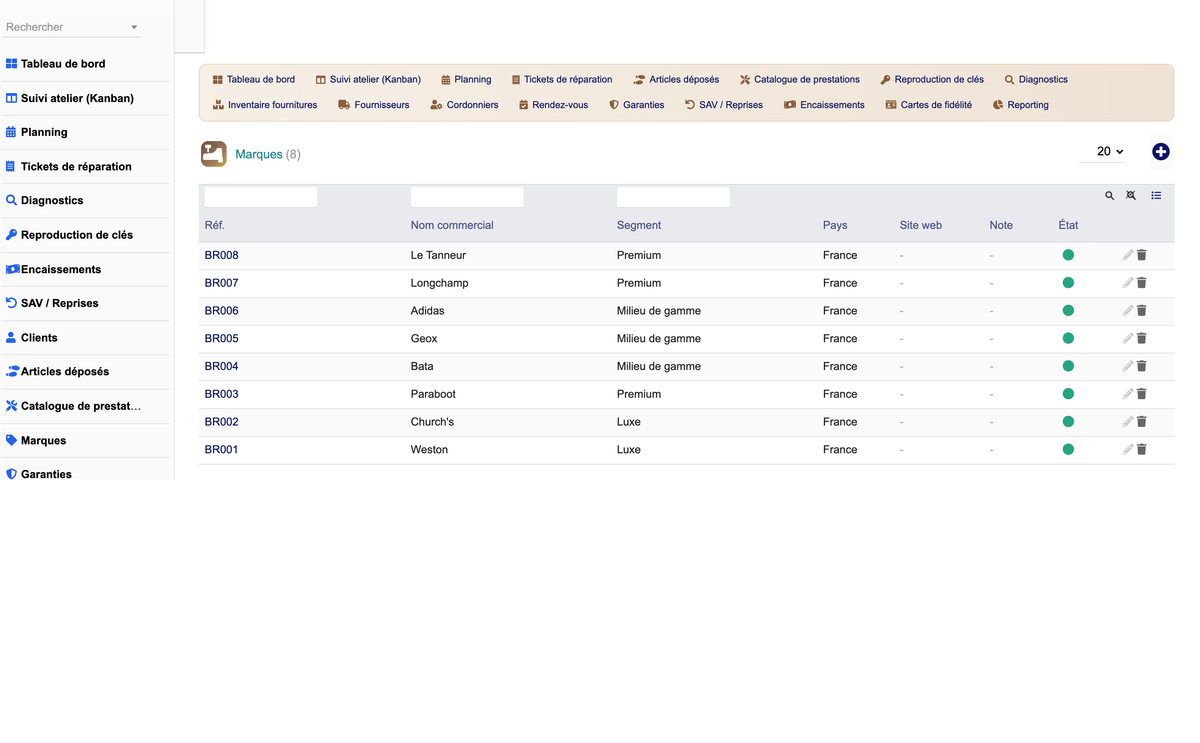This screenshot has width=1200, height=743.
Task: Edit the Church's row pencil icon
Action: (x=1128, y=422)
